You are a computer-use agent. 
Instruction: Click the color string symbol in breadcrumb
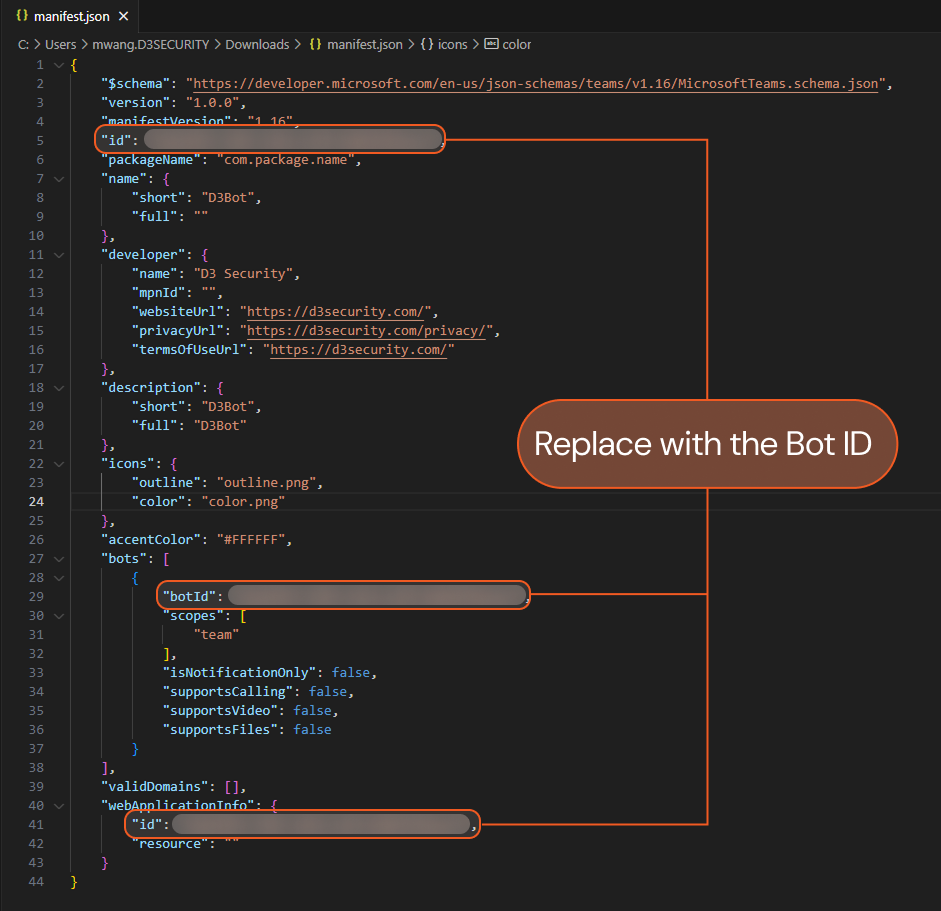[491, 45]
